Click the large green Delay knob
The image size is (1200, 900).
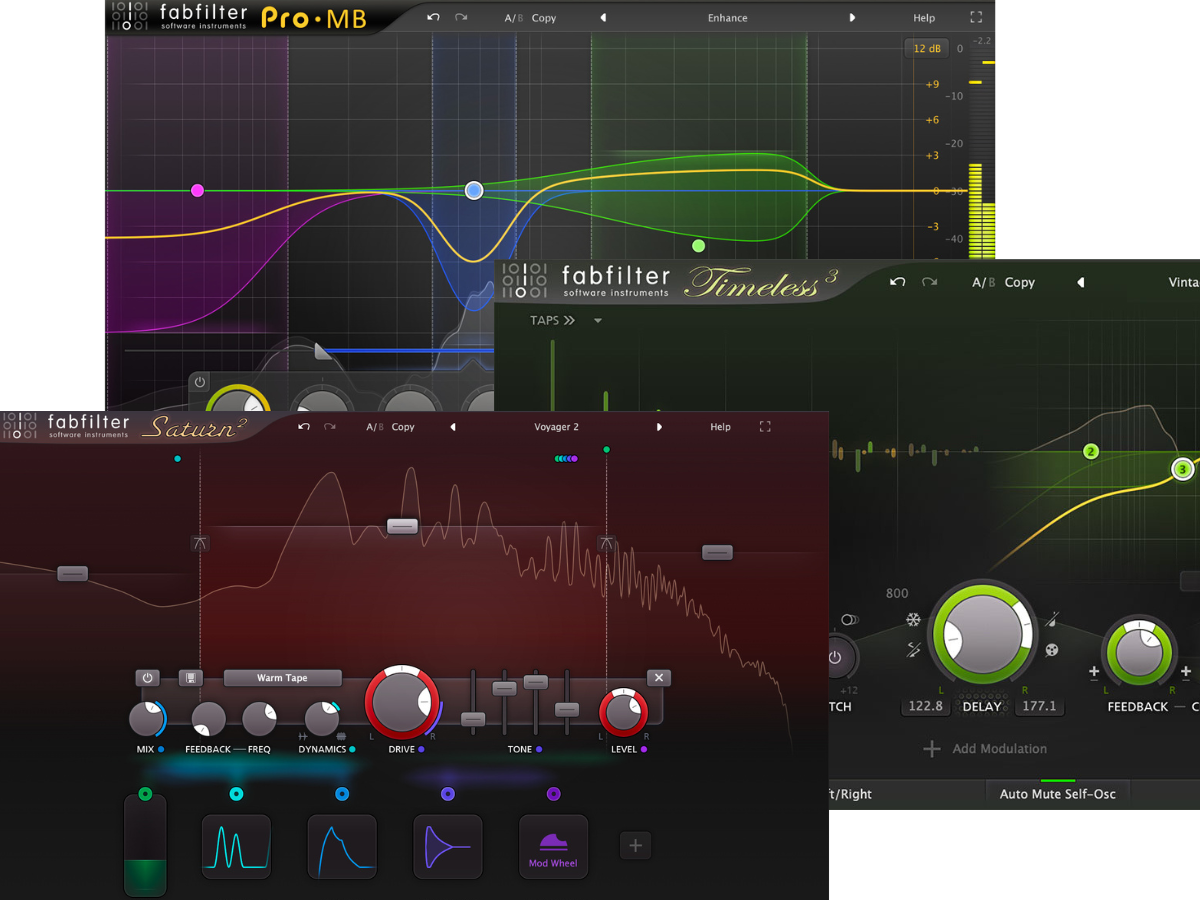click(x=981, y=635)
